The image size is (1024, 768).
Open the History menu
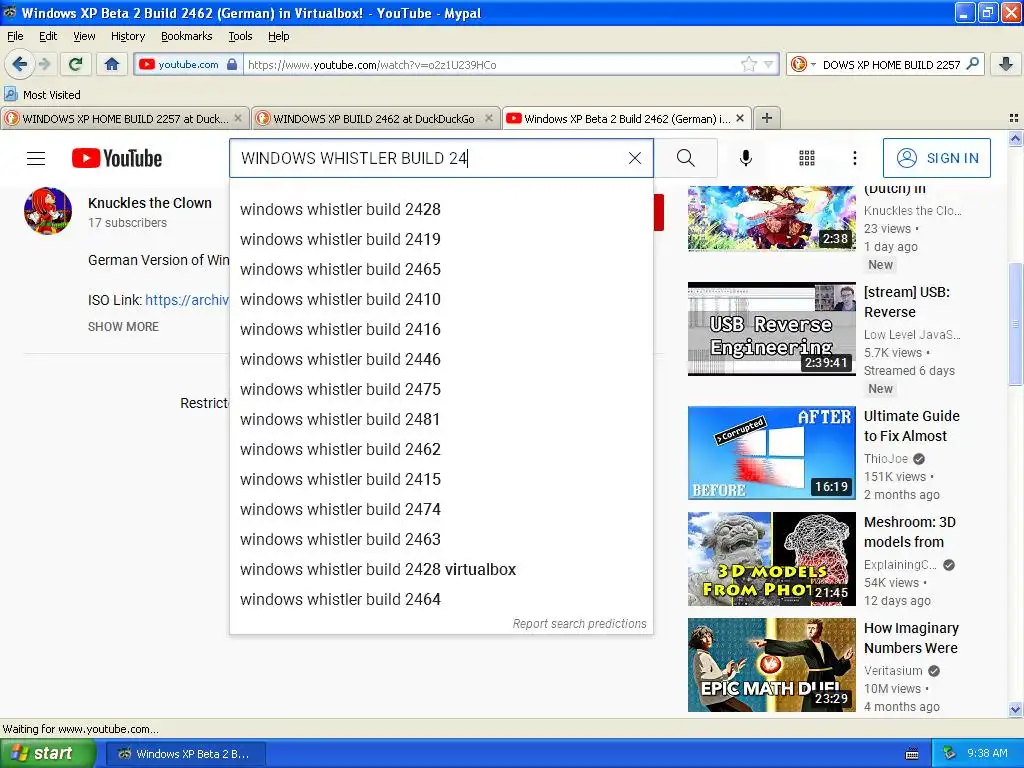coord(127,36)
